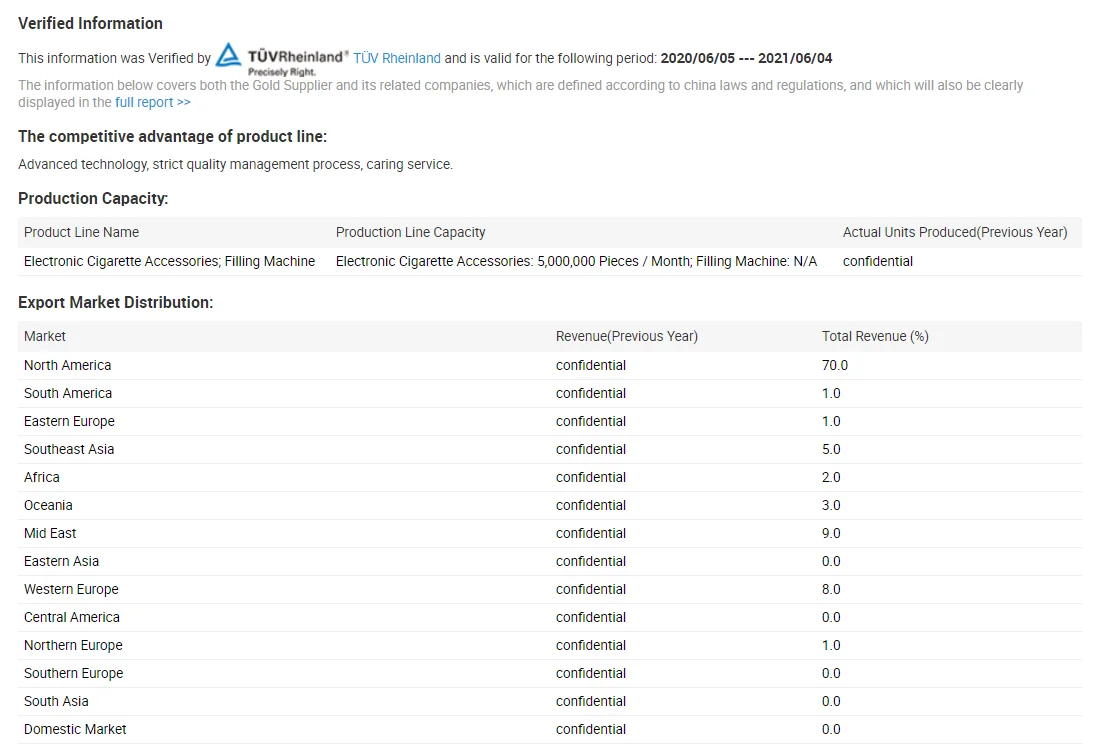1100x749 pixels.
Task: Click the North America market row
Action: pos(67,365)
